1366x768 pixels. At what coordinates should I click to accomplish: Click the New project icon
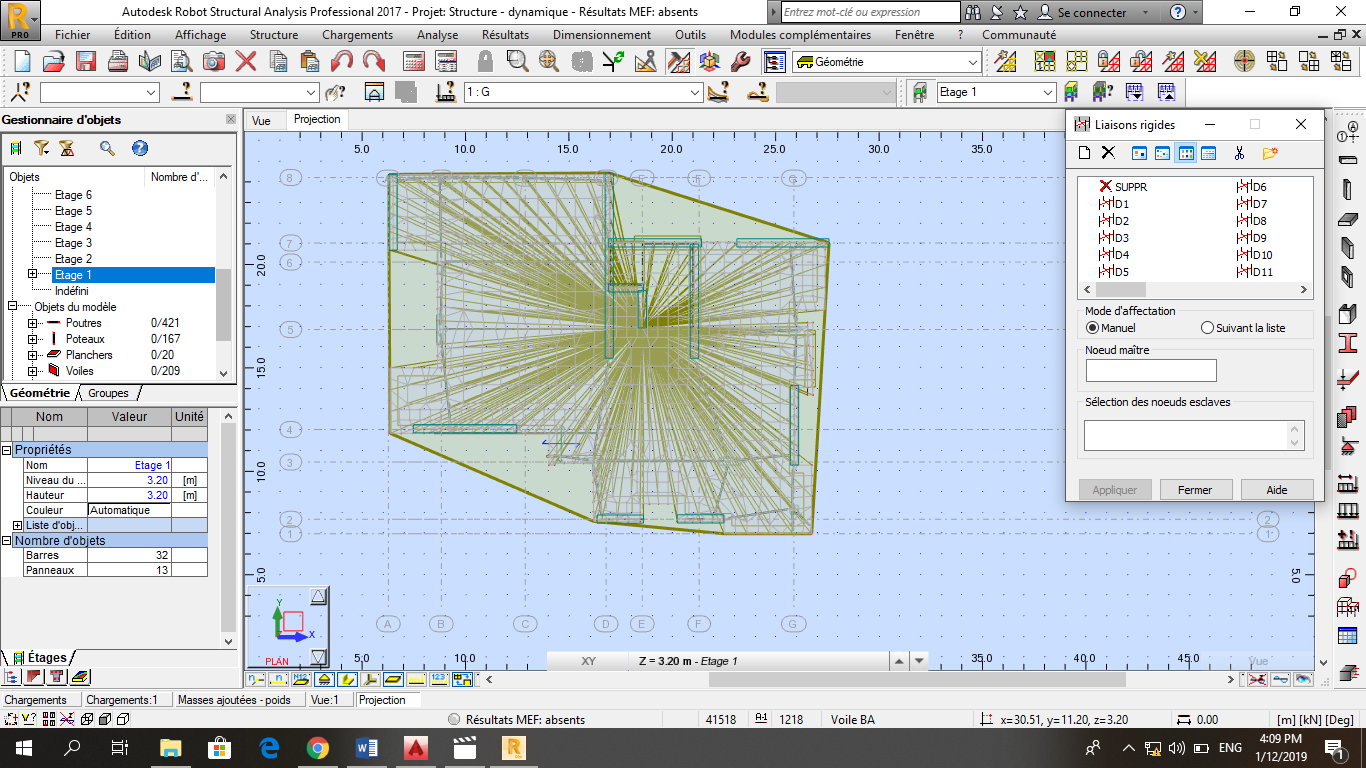point(21,62)
